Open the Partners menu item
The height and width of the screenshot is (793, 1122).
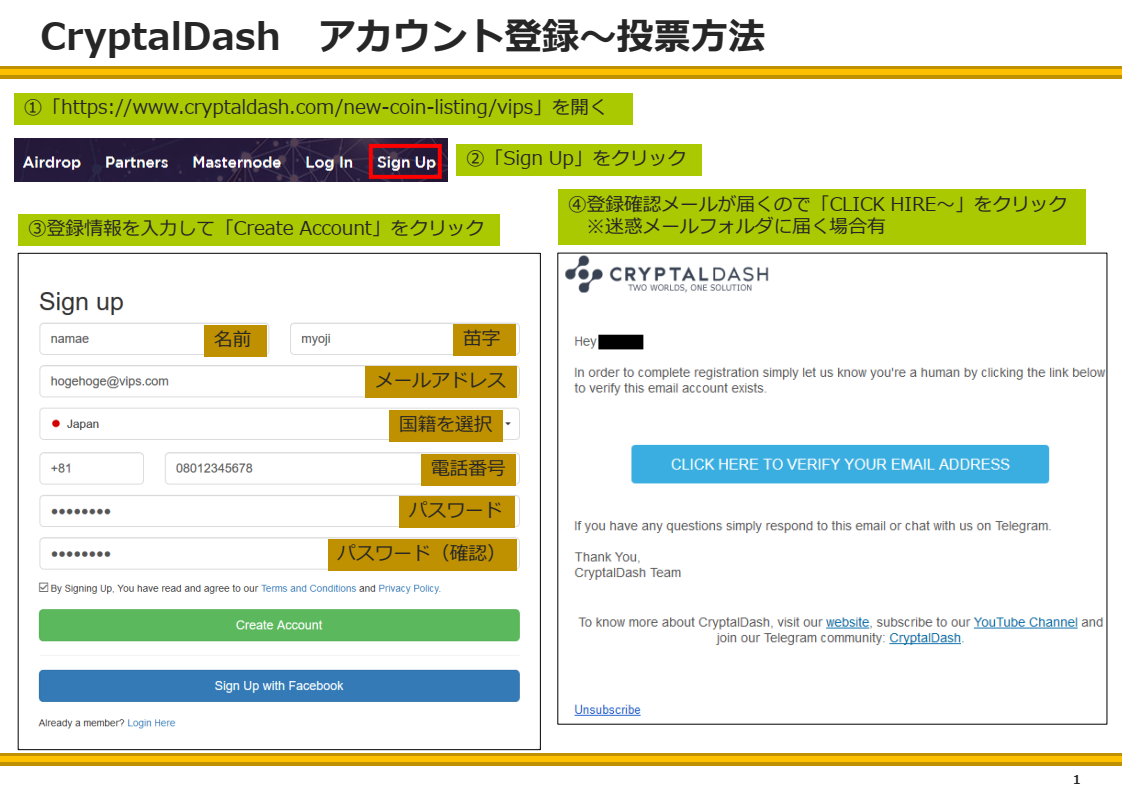pyautogui.click(x=137, y=162)
